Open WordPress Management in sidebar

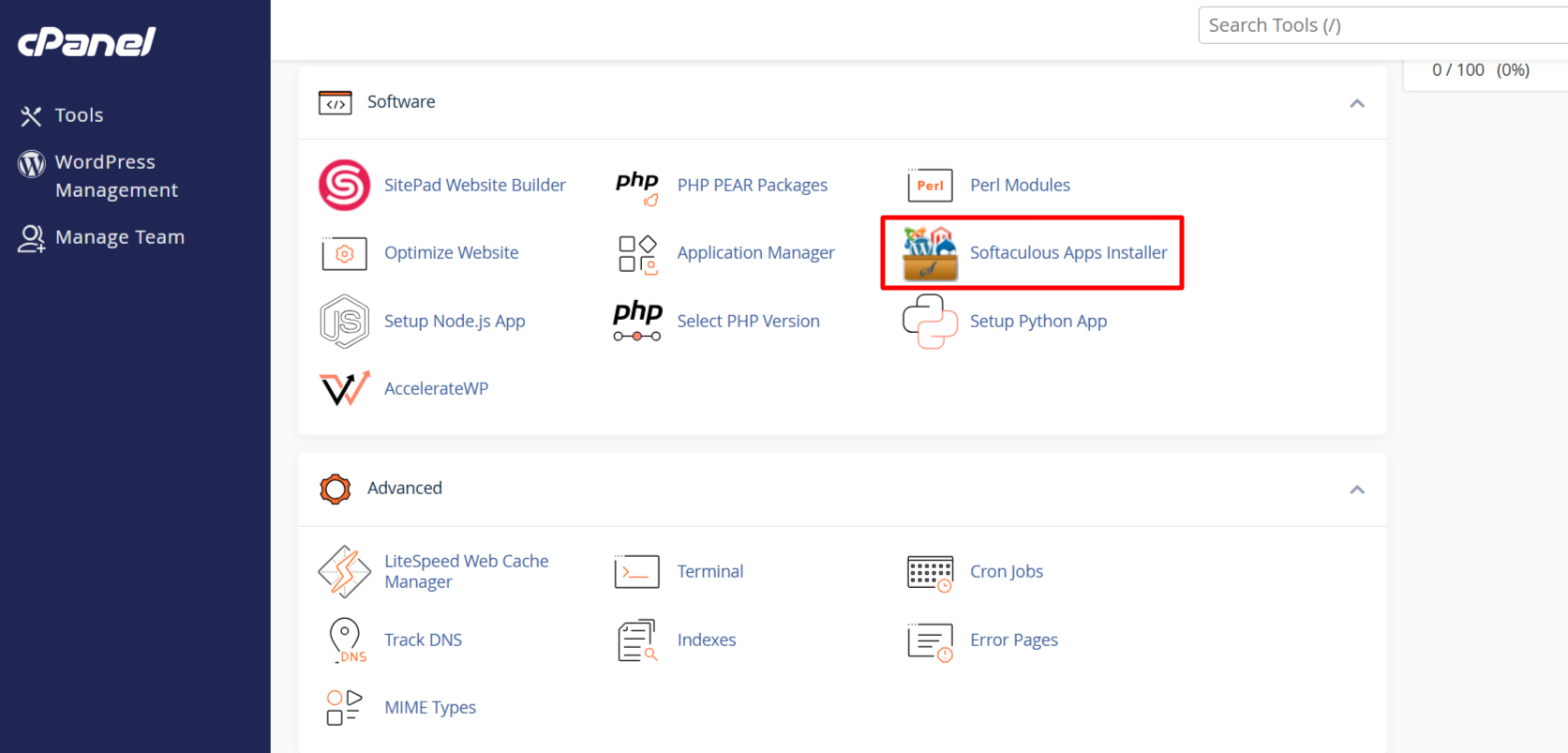tap(116, 176)
